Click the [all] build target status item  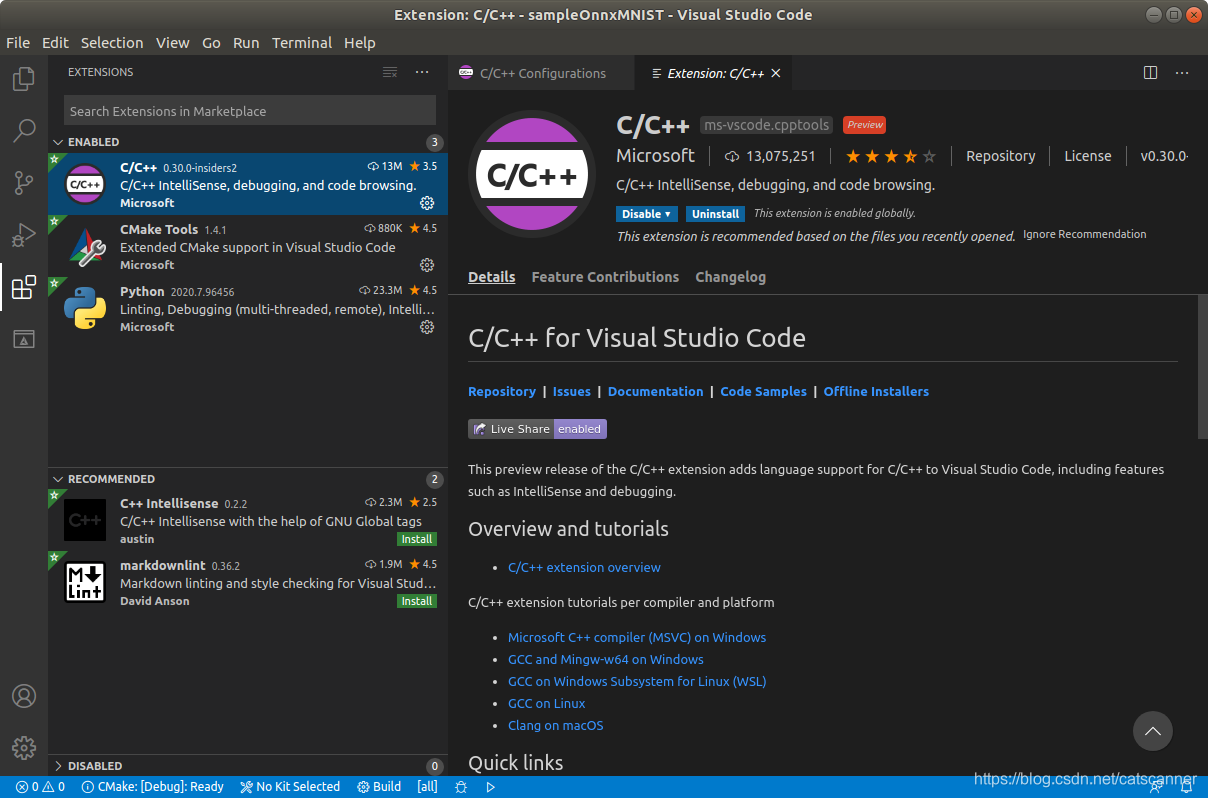tap(427, 787)
